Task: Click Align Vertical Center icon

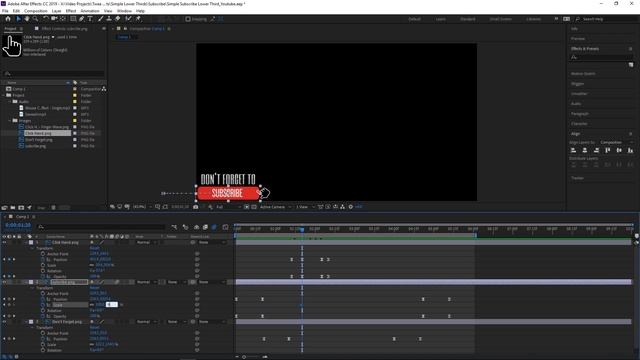Action: 619,150
